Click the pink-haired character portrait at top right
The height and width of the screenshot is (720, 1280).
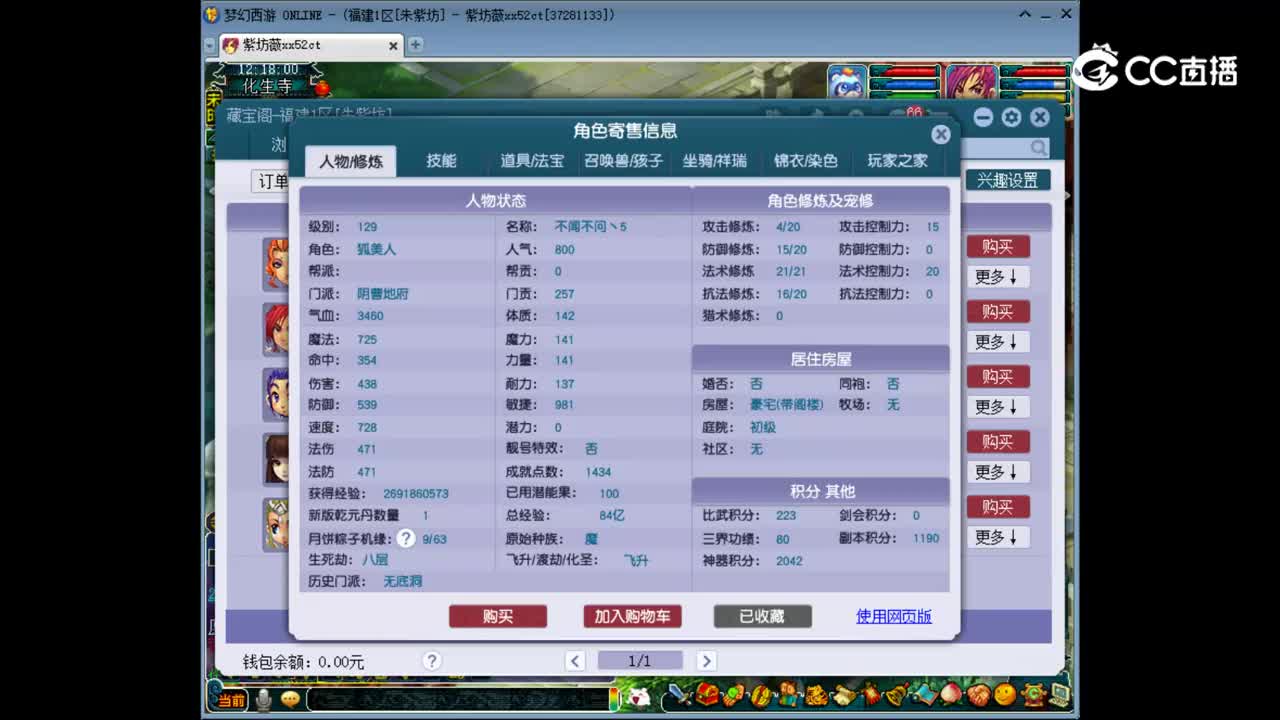pos(970,82)
